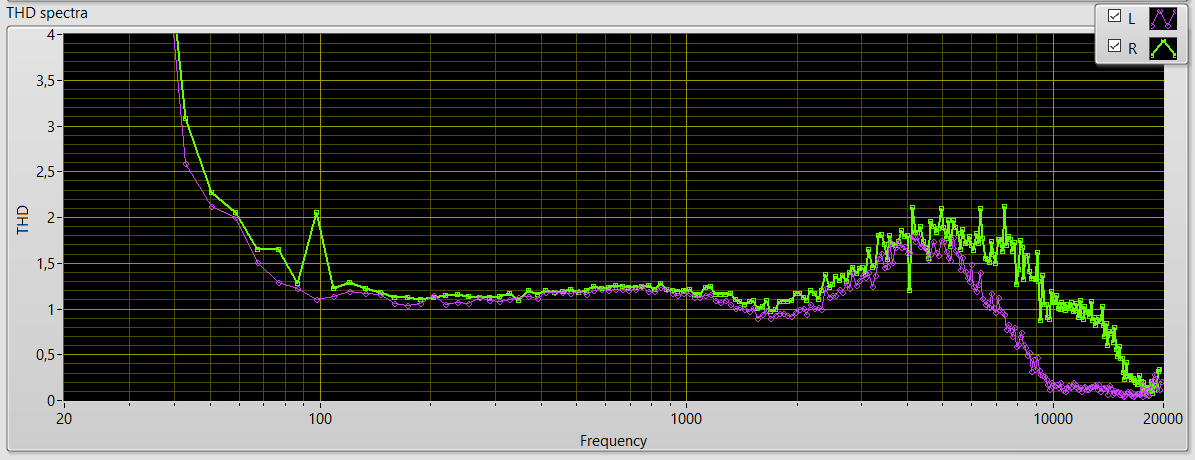The image size is (1195, 460).
Task: Click the 1000 frequency tick label
Action: point(687,417)
